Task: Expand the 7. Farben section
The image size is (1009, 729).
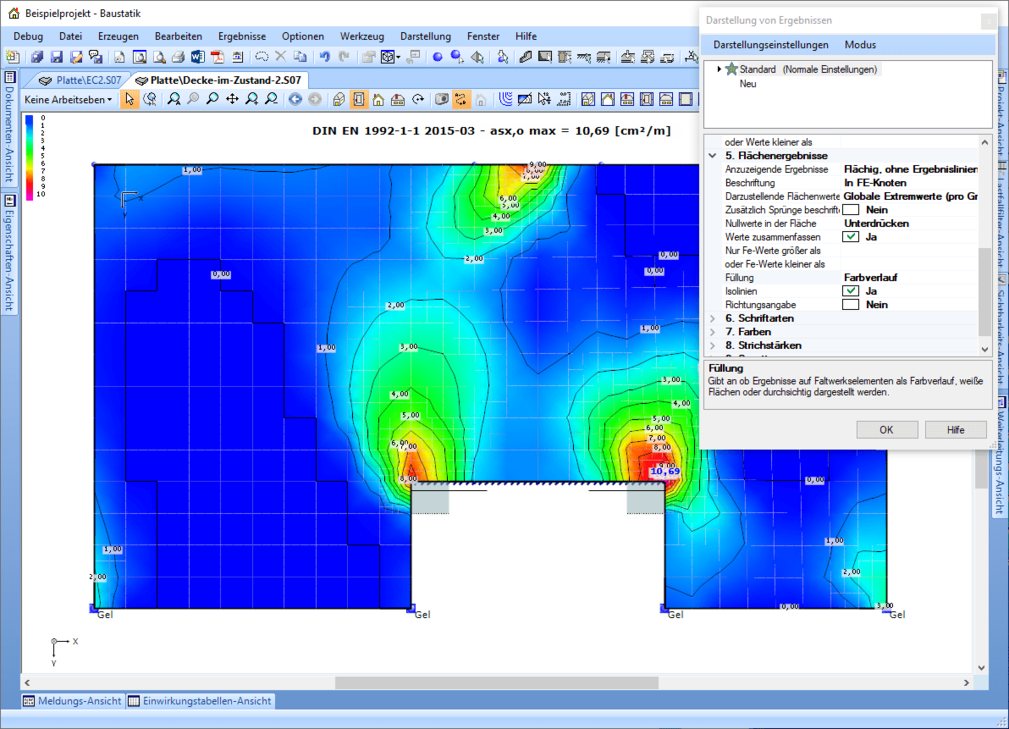Action: pyautogui.click(x=712, y=331)
